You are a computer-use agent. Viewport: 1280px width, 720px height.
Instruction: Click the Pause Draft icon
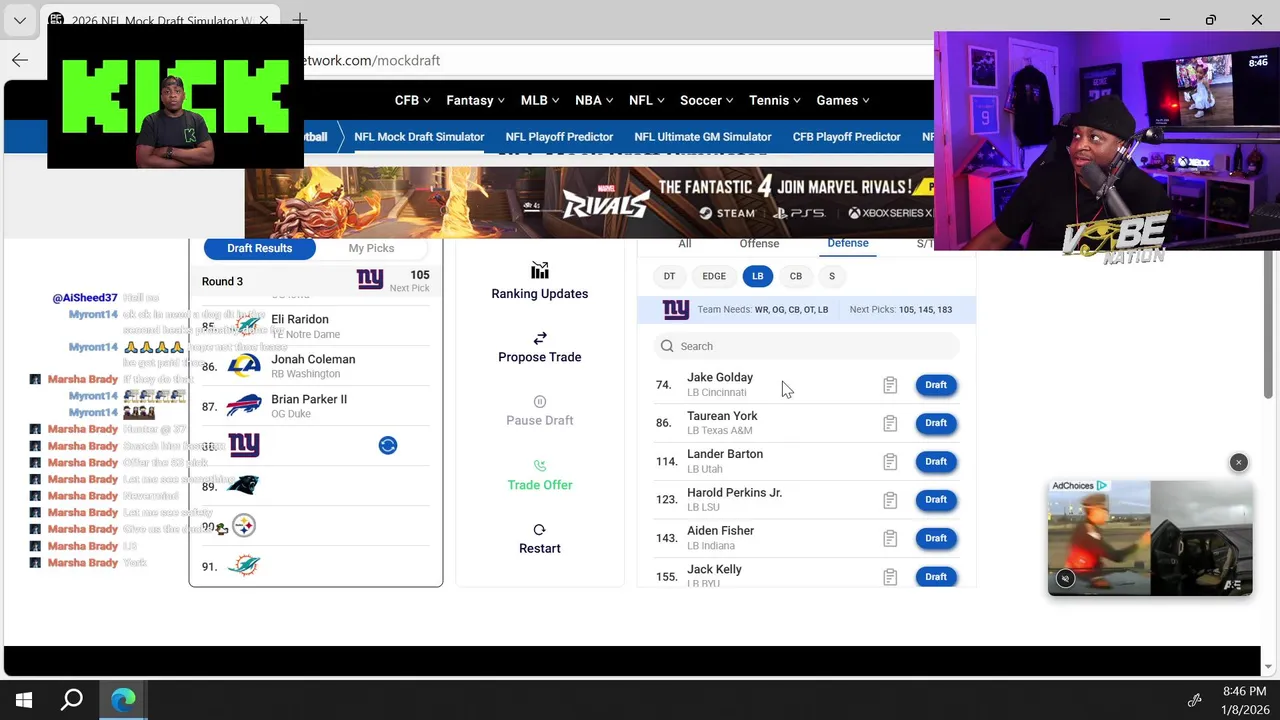point(540,401)
